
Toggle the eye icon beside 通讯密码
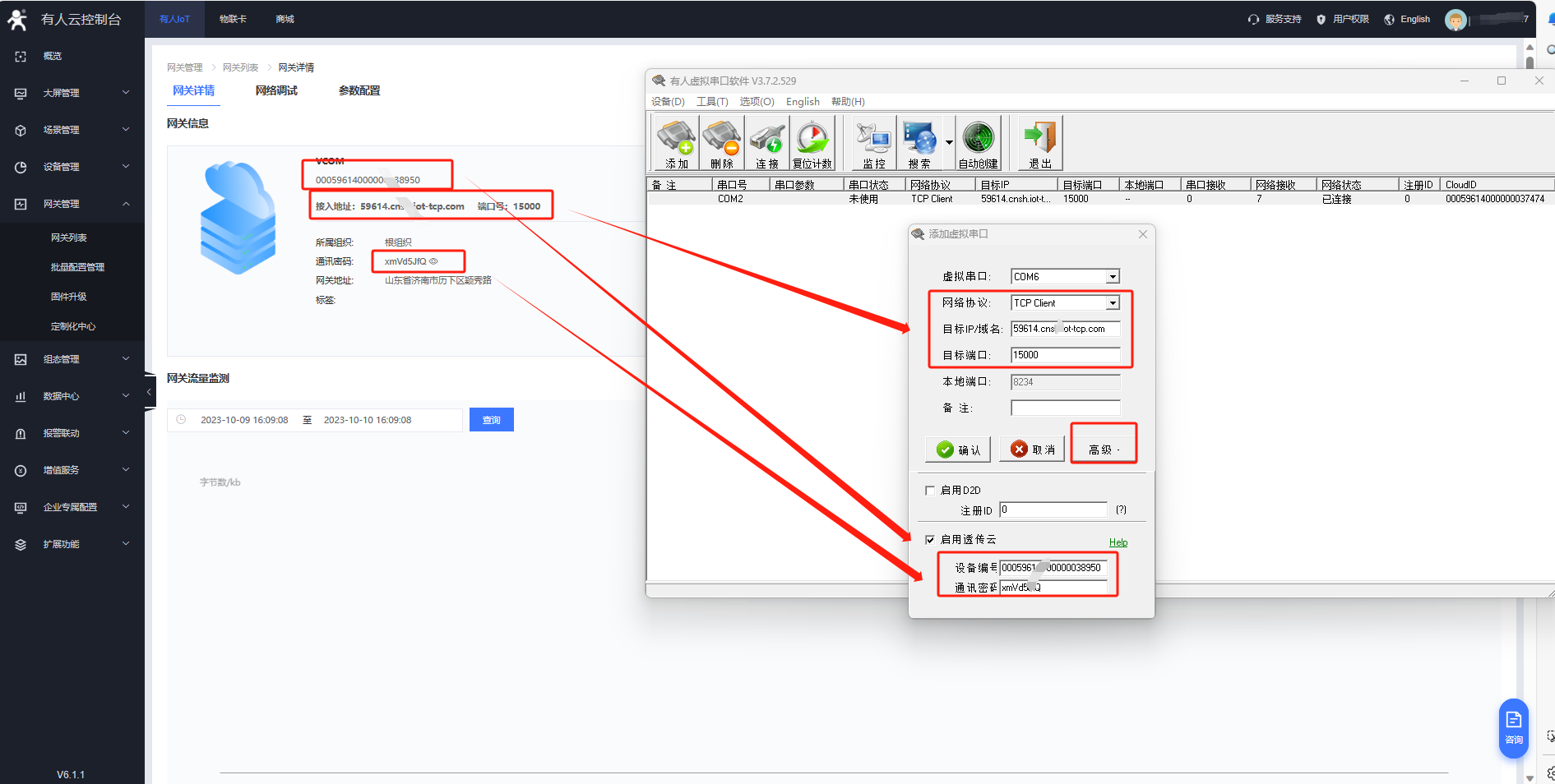pos(433,261)
